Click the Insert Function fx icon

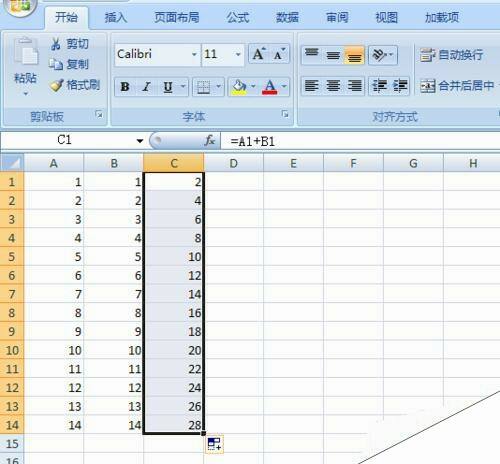[x=209, y=141]
